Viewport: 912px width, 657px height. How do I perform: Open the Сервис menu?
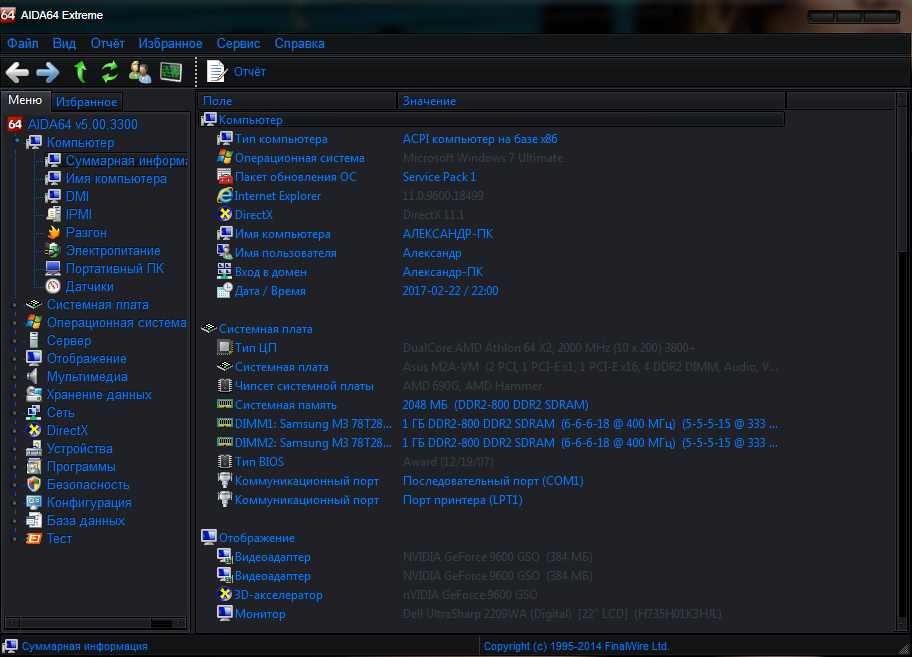[x=238, y=44]
